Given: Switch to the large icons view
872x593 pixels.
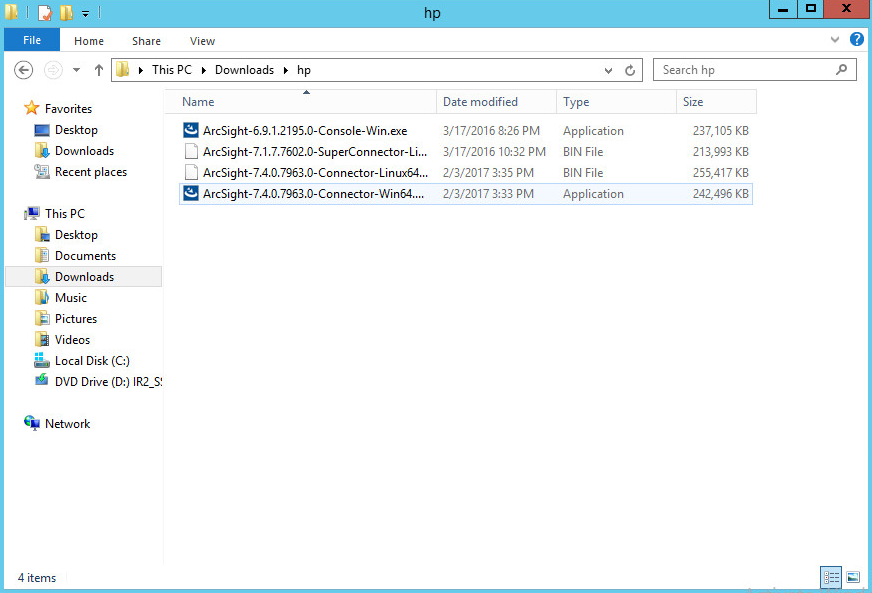Looking at the screenshot, I should tap(853, 577).
